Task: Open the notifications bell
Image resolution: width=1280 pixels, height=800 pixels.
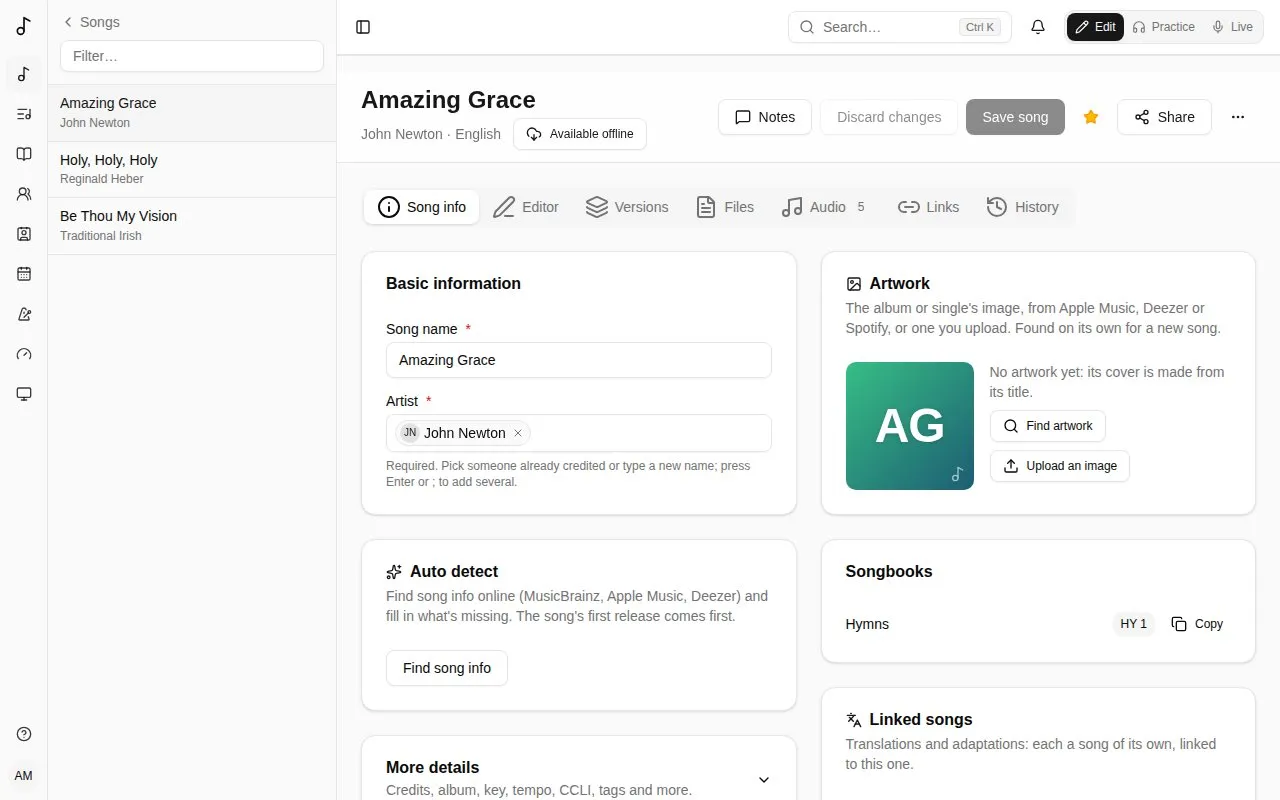Action: (x=1038, y=27)
